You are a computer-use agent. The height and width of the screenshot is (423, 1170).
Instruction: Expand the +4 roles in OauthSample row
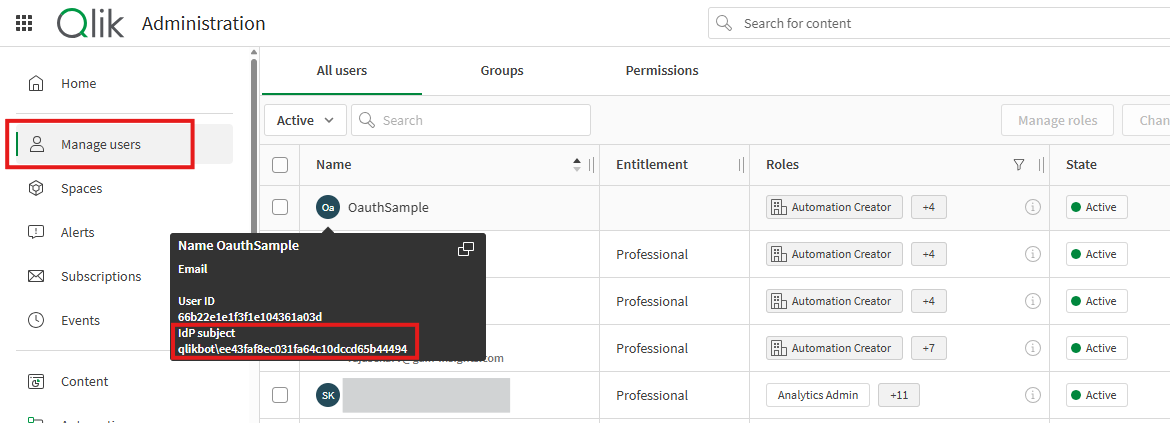(x=928, y=207)
